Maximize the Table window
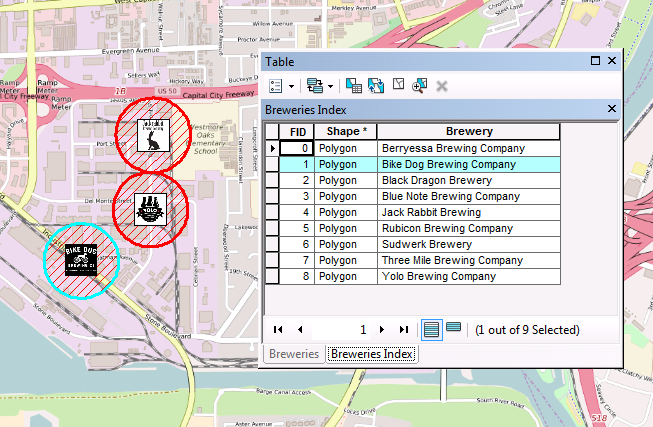 point(596,61)
